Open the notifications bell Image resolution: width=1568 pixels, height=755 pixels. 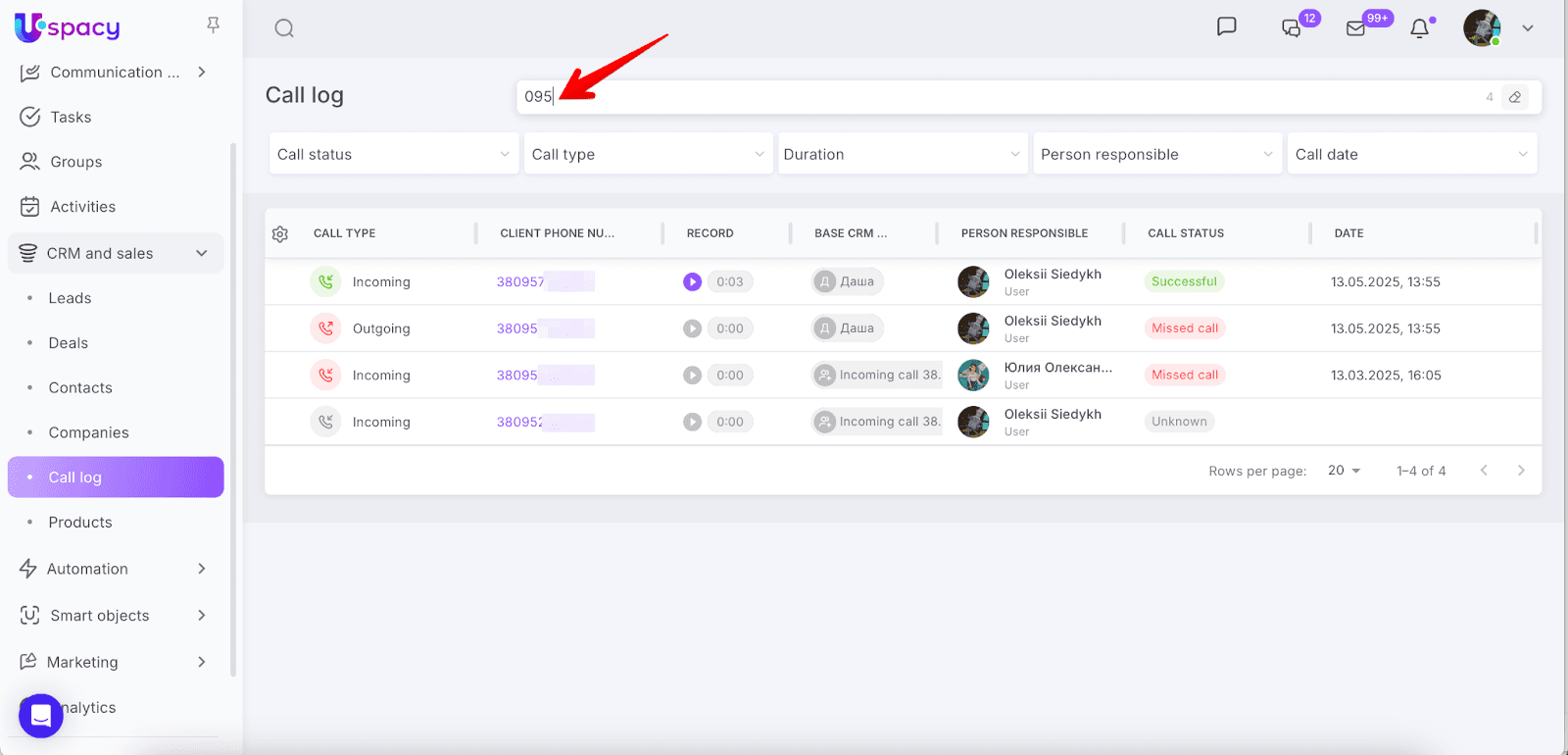1419,28
